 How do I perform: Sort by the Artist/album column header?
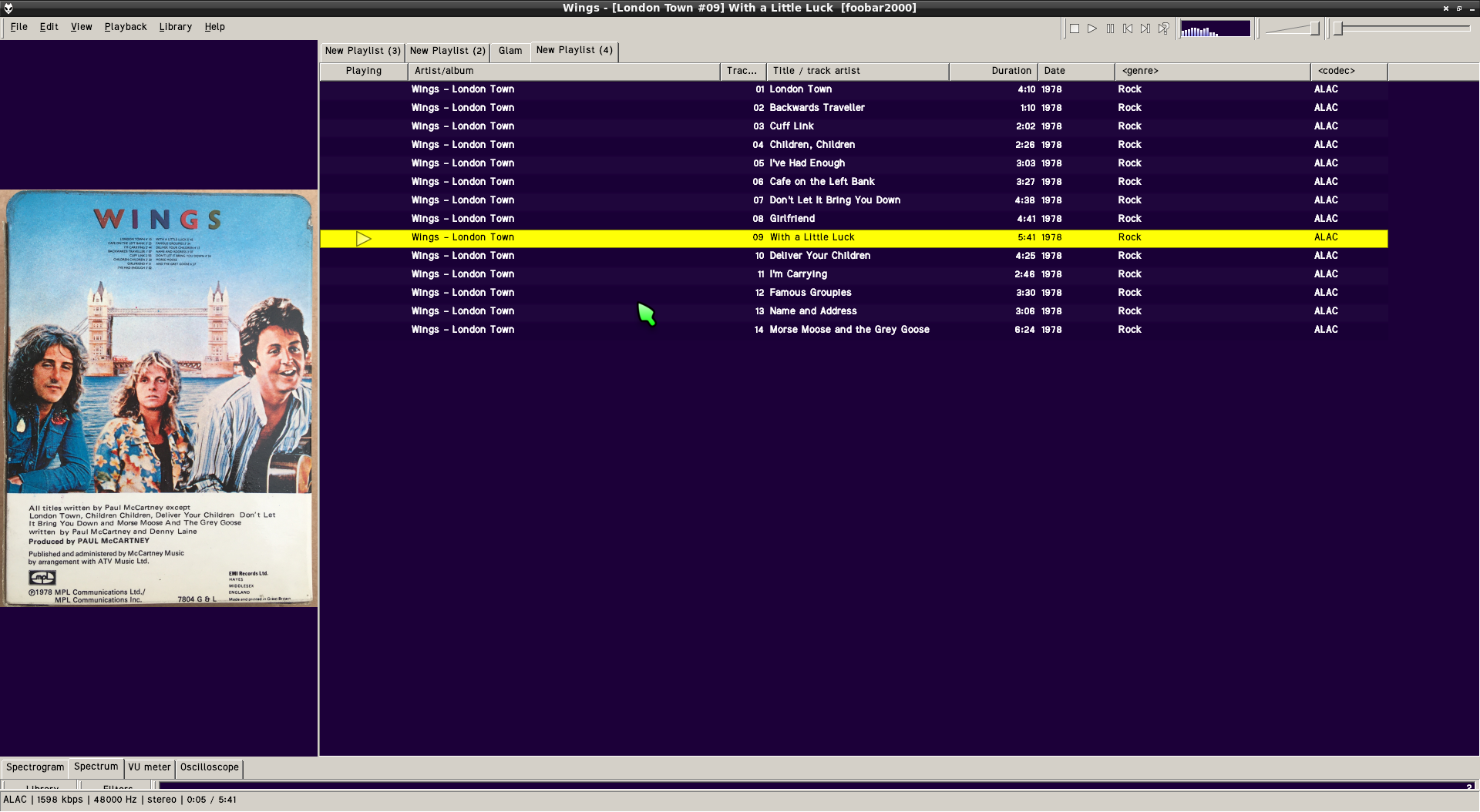(x=563, y=71)
